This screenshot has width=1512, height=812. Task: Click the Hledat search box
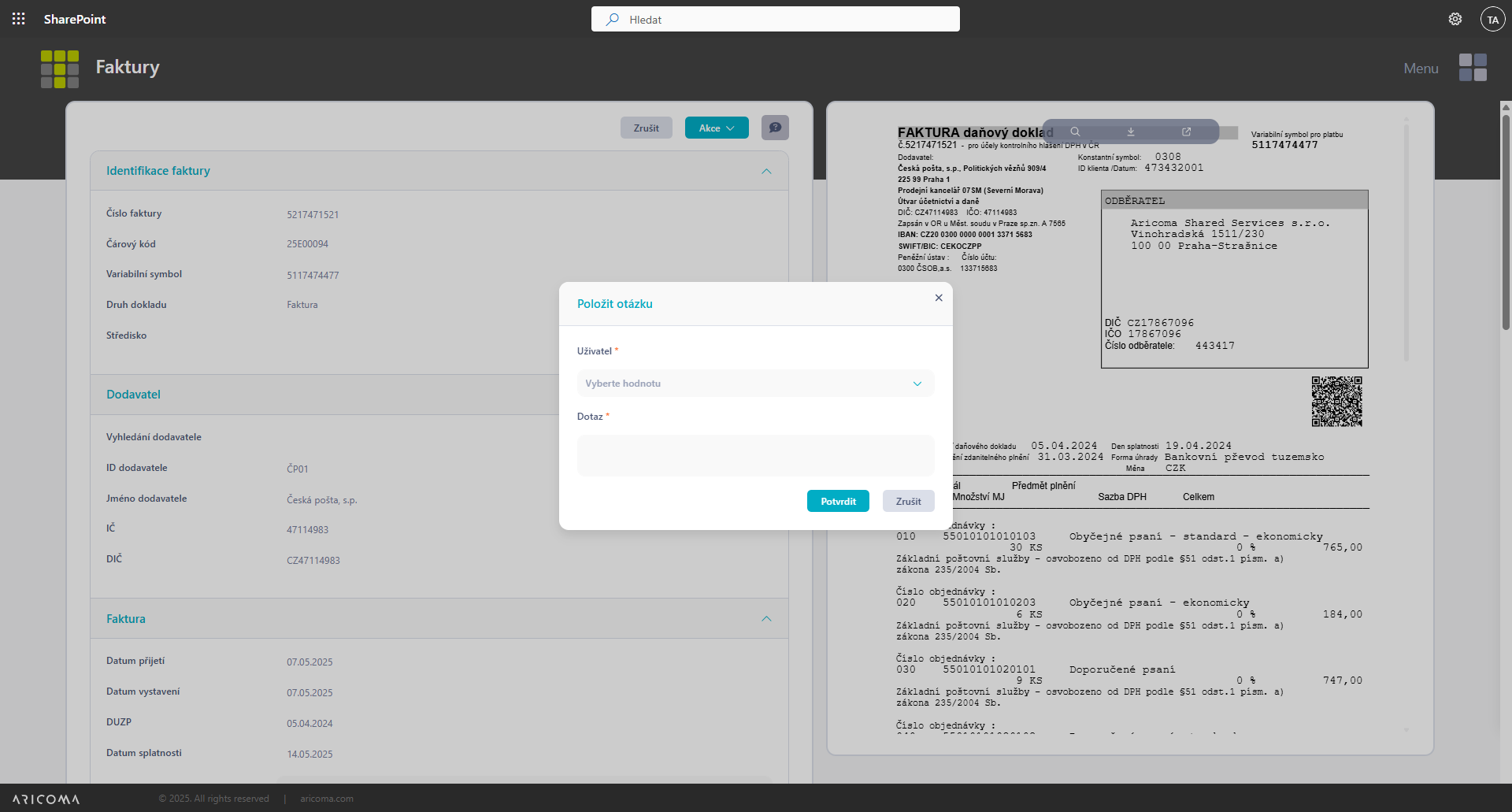click(x=776, y=20)
